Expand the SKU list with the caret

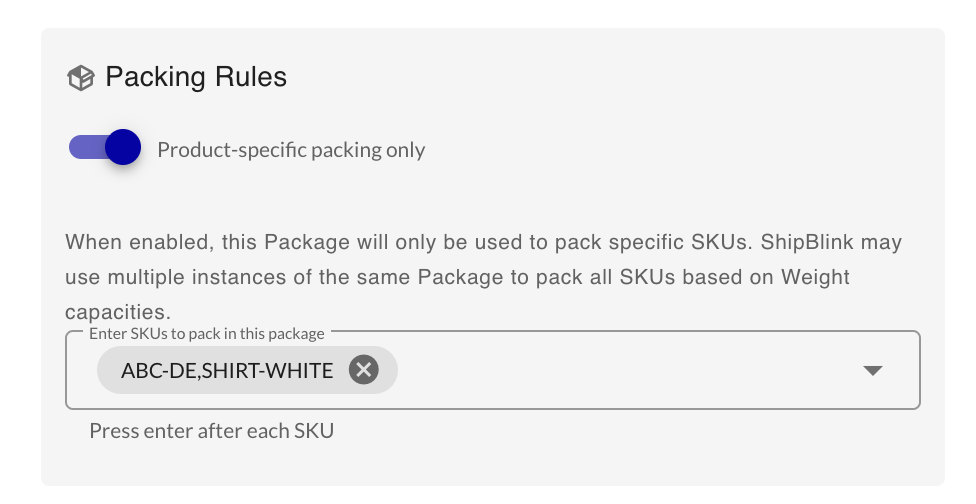pos(872,371)
